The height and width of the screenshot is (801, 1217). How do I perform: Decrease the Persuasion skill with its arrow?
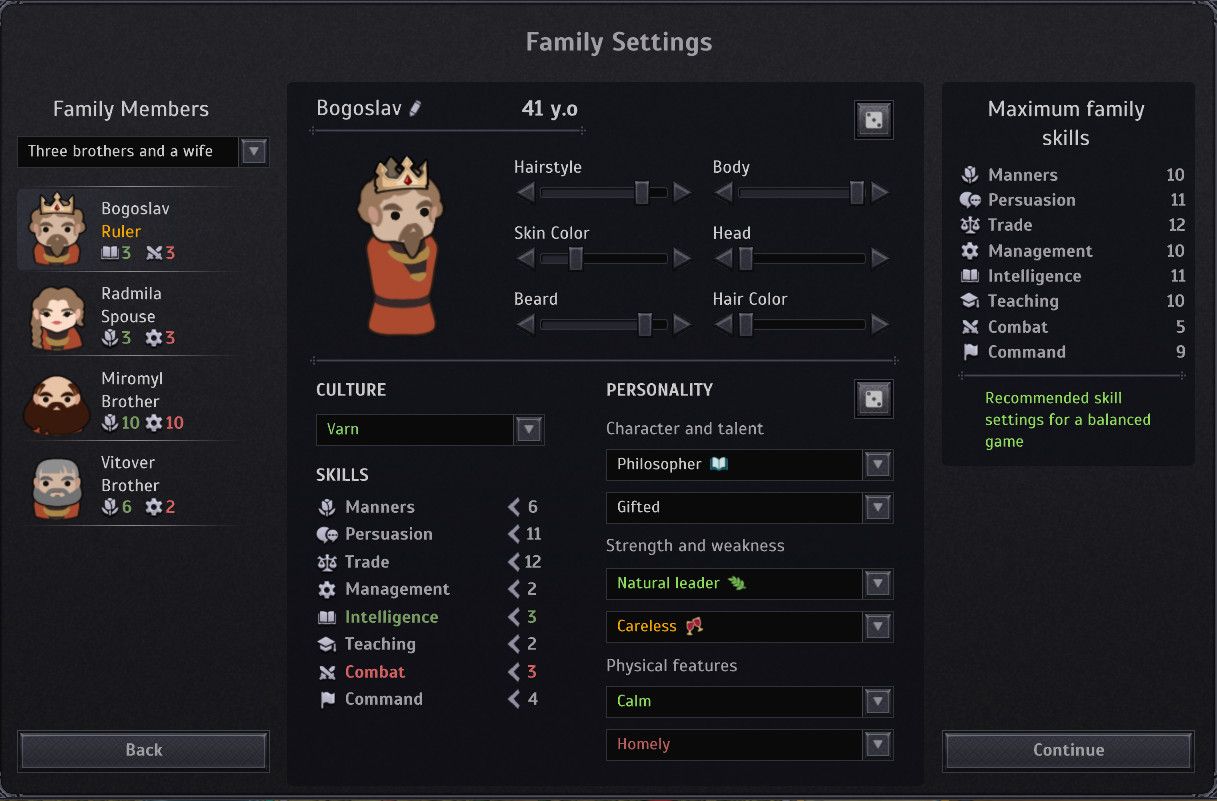point(514,534)
